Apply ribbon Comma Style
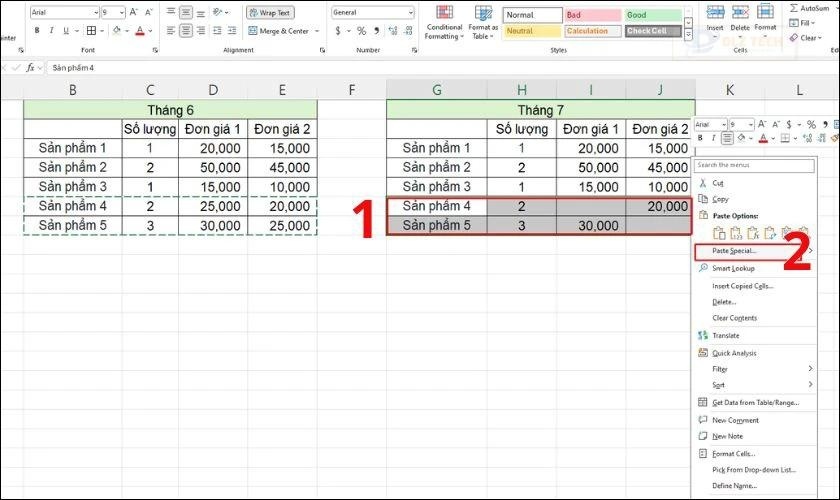This screenshot has height=500, width=840. coord(377,31)
